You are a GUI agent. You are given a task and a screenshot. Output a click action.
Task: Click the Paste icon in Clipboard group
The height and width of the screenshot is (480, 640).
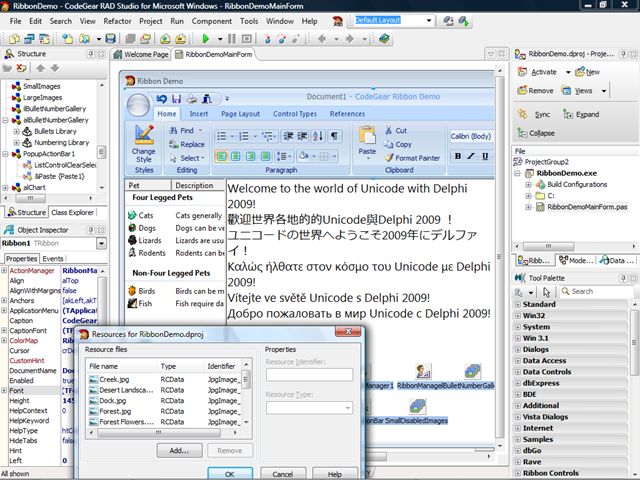(367, 135)
